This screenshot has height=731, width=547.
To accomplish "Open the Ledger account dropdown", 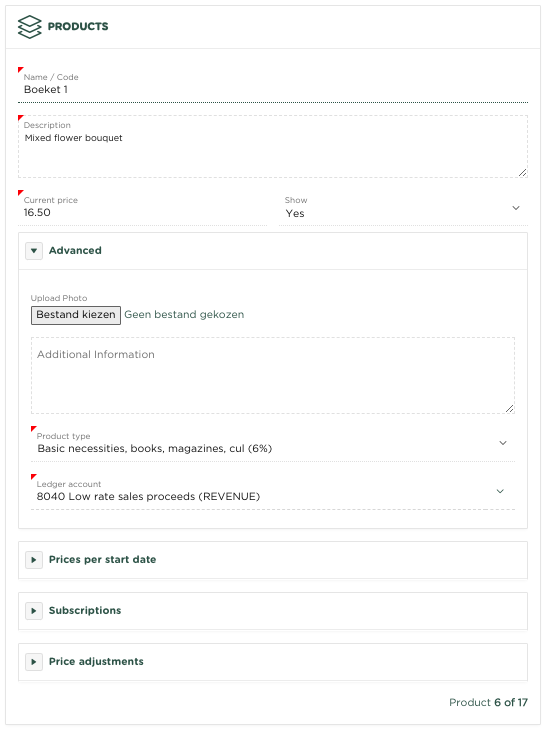I will tap(273, 491).
